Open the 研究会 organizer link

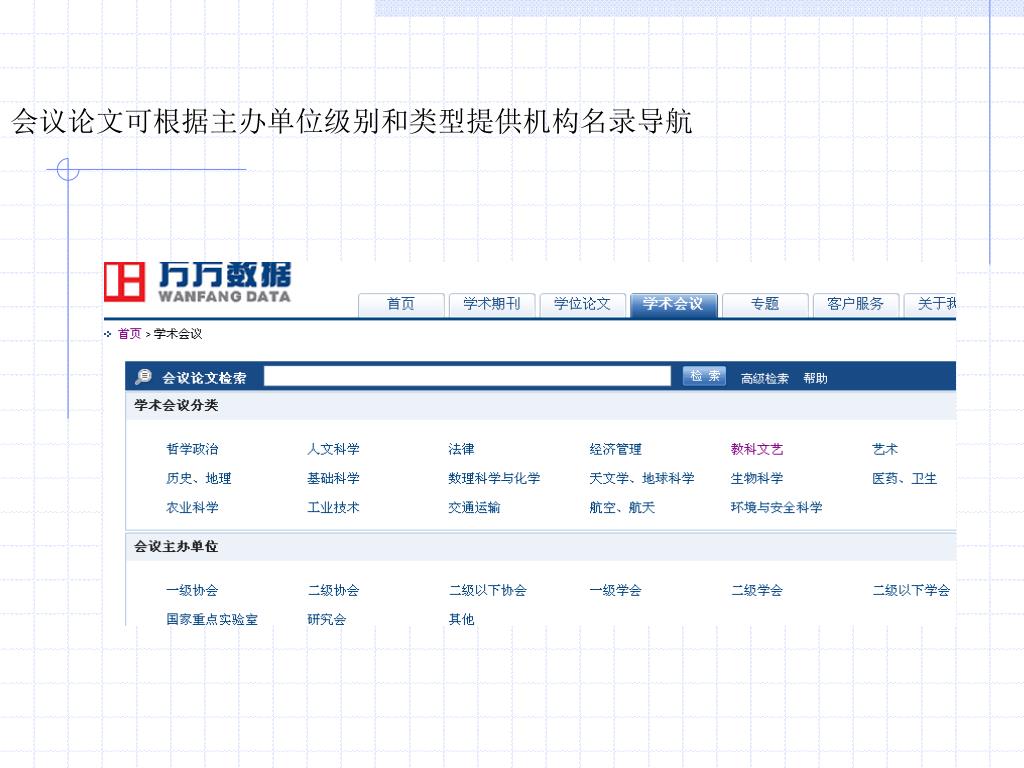tap(327, 619)
